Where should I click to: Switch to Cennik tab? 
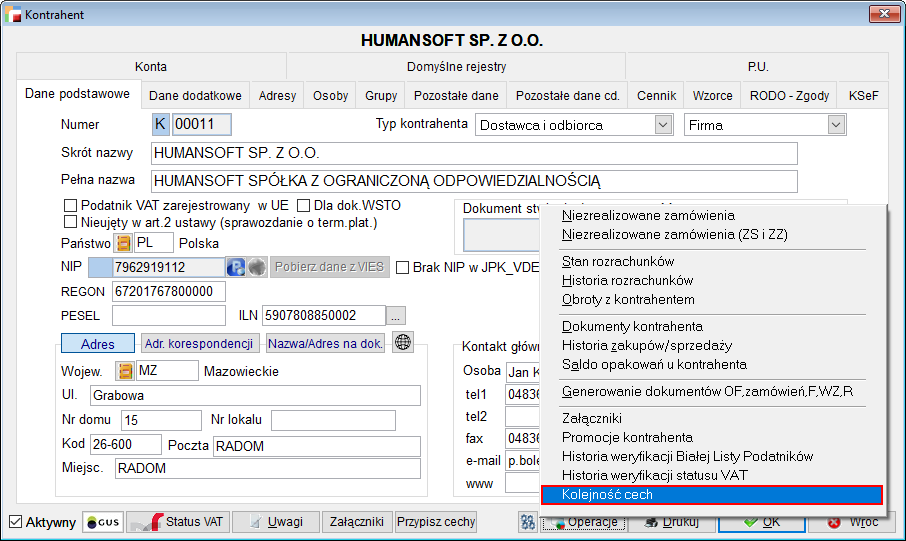click(656, 95)
